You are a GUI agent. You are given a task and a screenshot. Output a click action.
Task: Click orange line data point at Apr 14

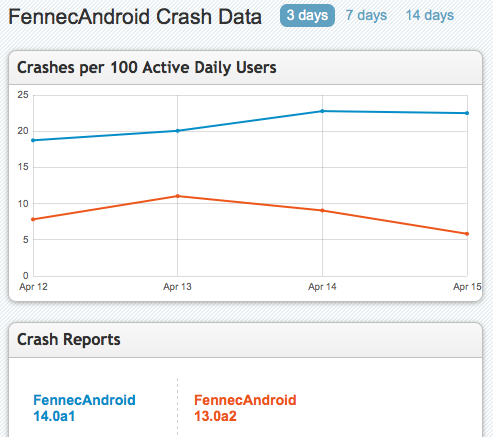pos(322,210)
